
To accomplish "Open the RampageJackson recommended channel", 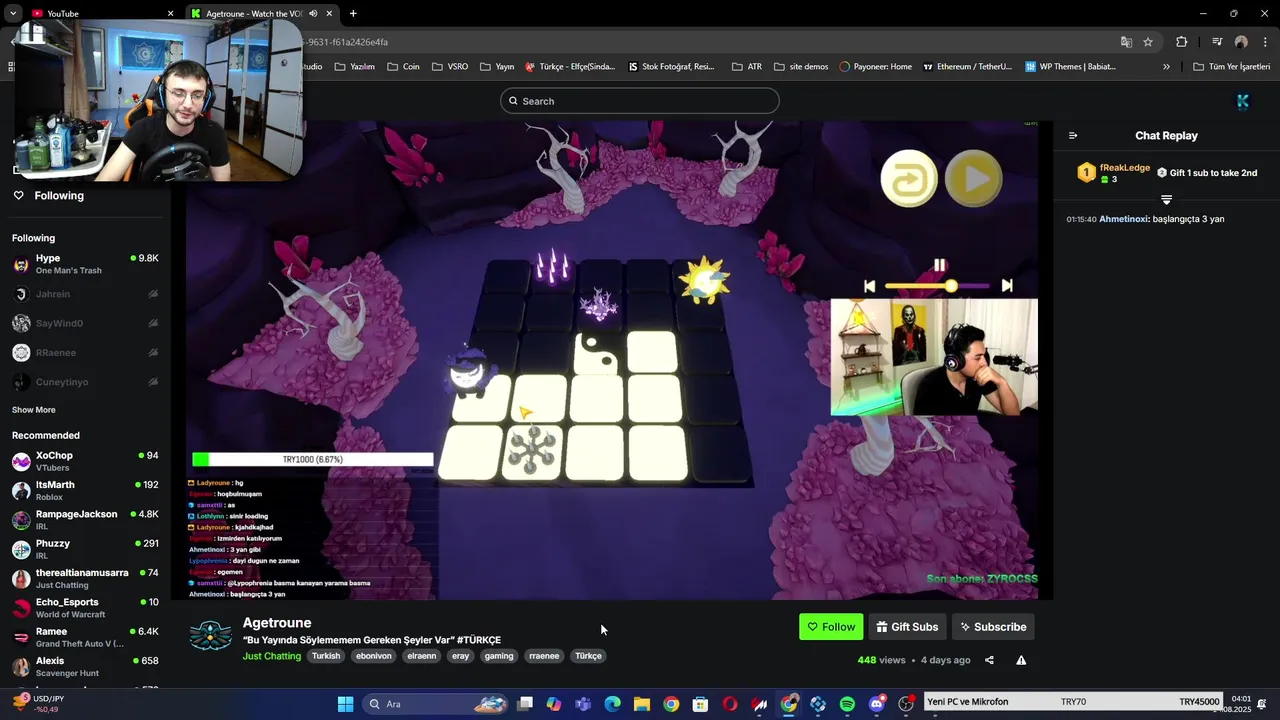I will (85, 520).
